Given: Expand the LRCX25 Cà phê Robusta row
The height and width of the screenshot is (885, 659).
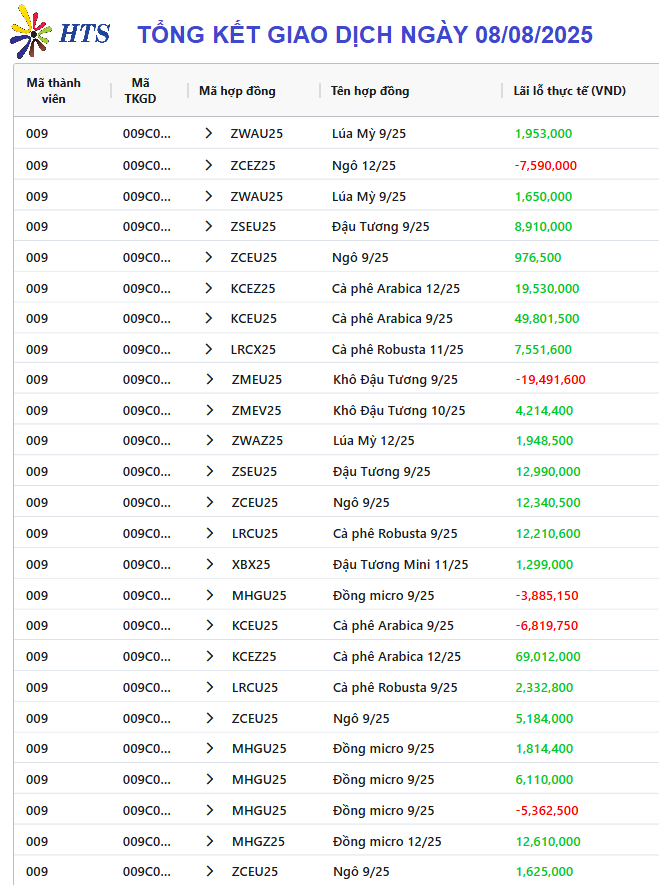Looking at the screenshot, I should (209, 349).
